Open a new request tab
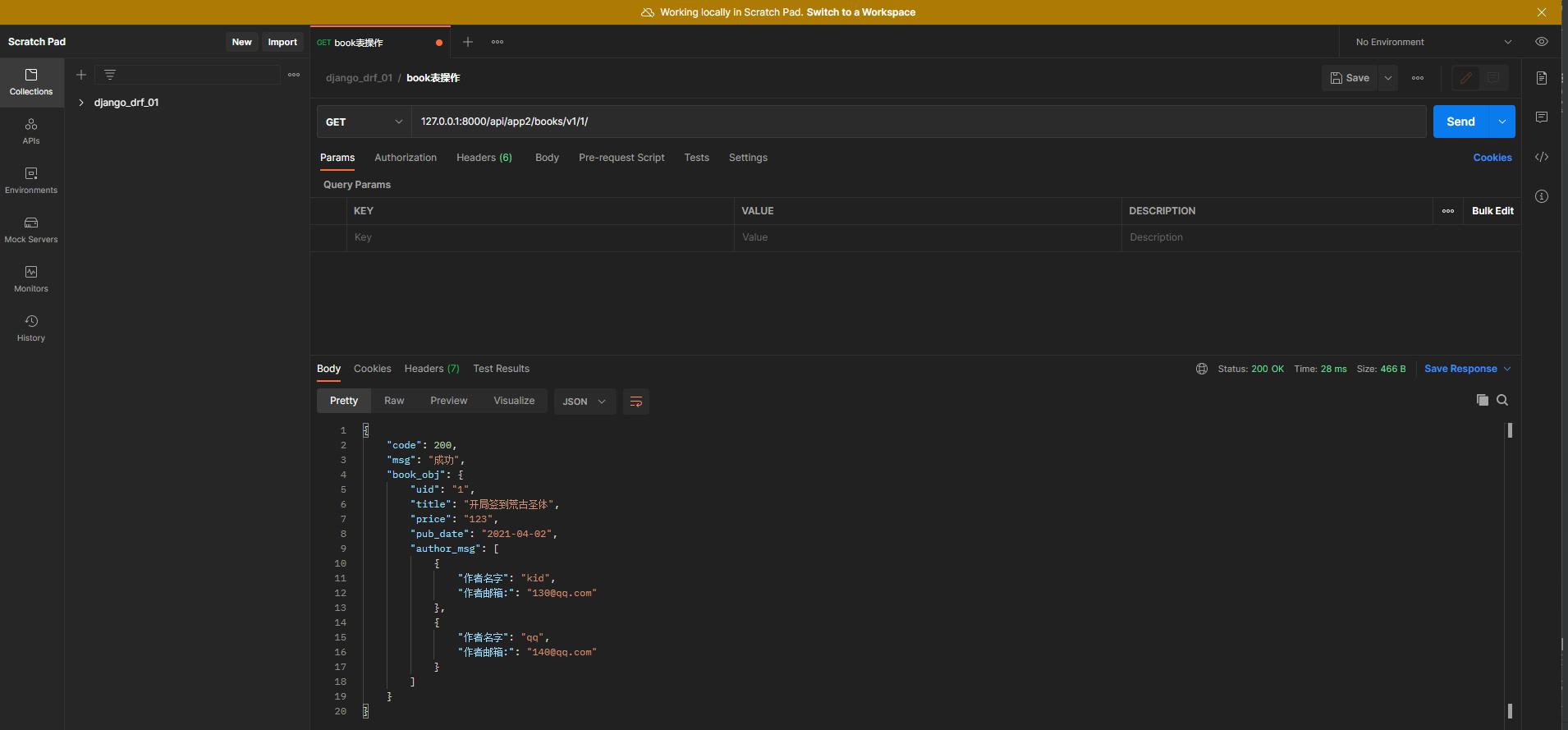The height and width of the screenshot is (730, 1568). [x=468, y=42]
